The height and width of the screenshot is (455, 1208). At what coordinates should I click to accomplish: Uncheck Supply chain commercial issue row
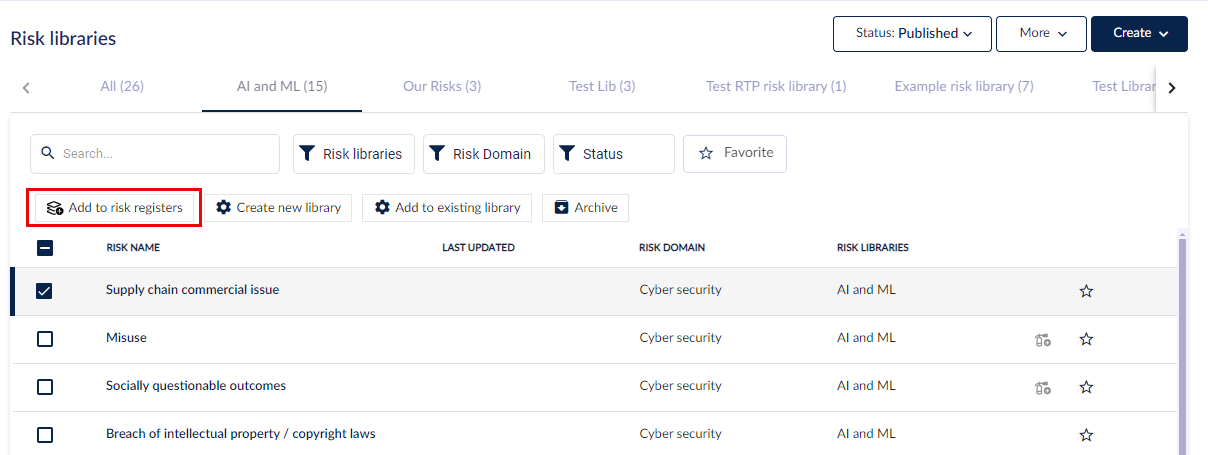[x=45, y=291]
